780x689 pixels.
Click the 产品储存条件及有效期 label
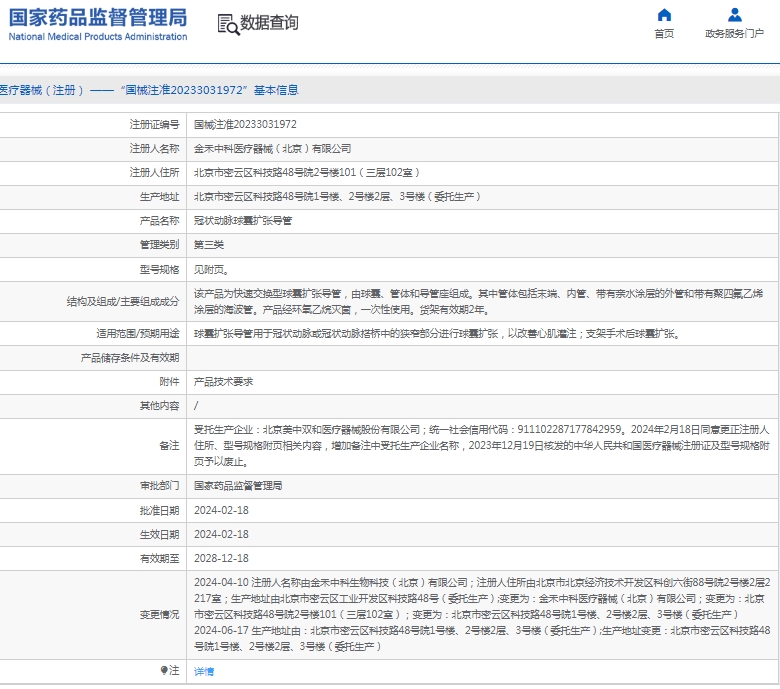tap(130, 358)
